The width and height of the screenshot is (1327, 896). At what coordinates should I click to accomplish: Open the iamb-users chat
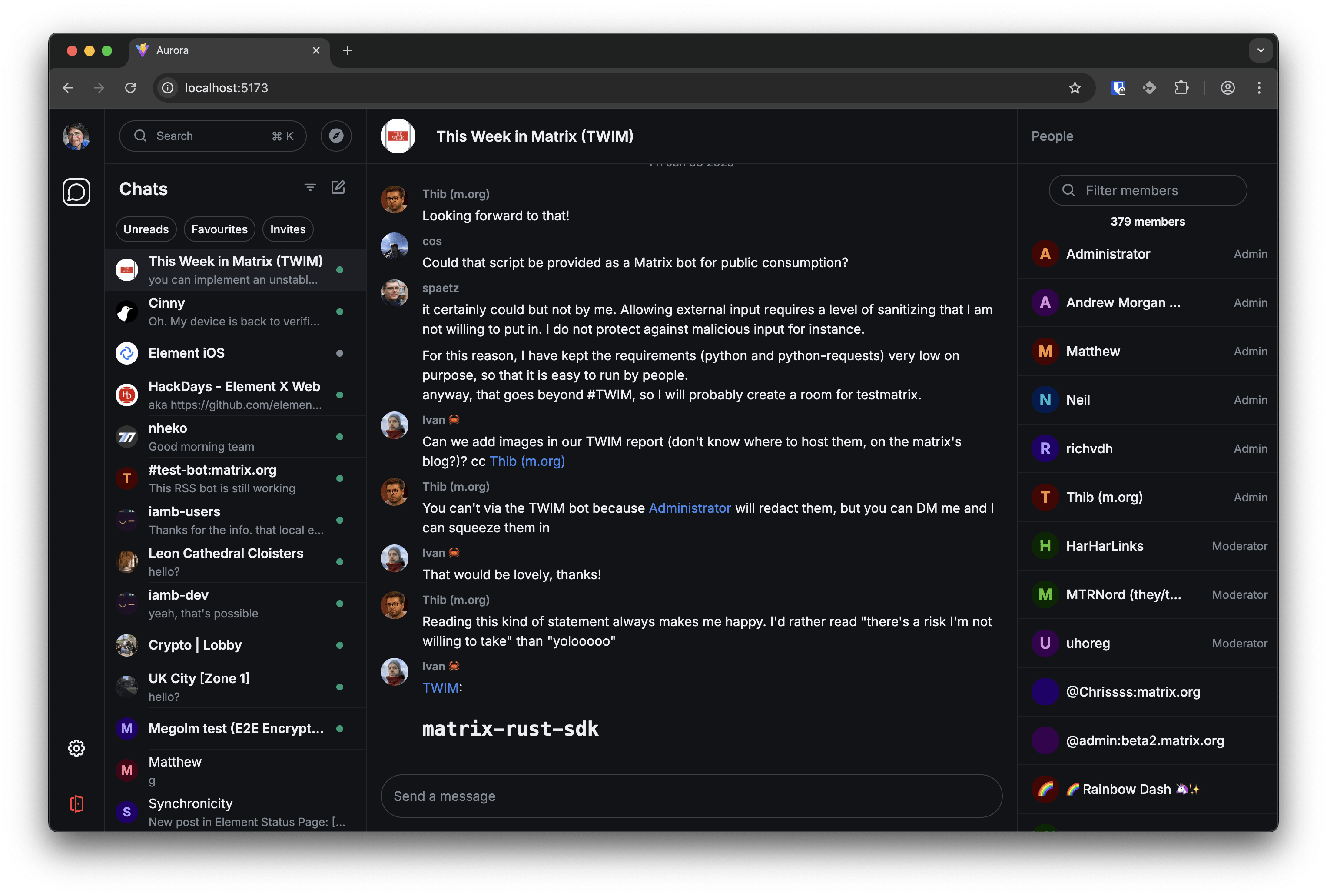coord(235,520)
